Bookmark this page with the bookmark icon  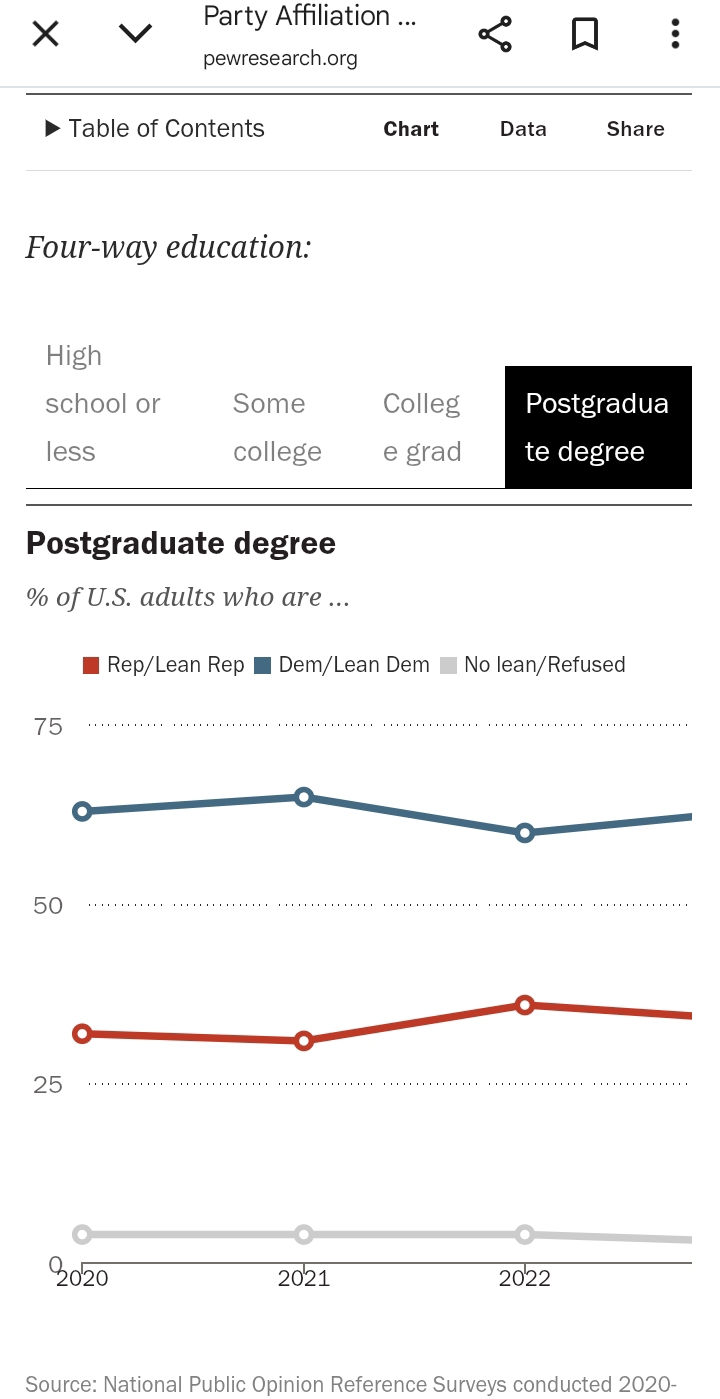pos(584,35)
